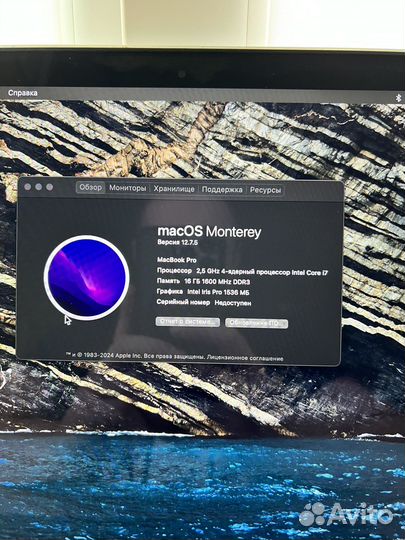Switch to the Обзор tab
The width and height of the screenshot is (405, 540).
pyautogui.click(x=91, y=187)
